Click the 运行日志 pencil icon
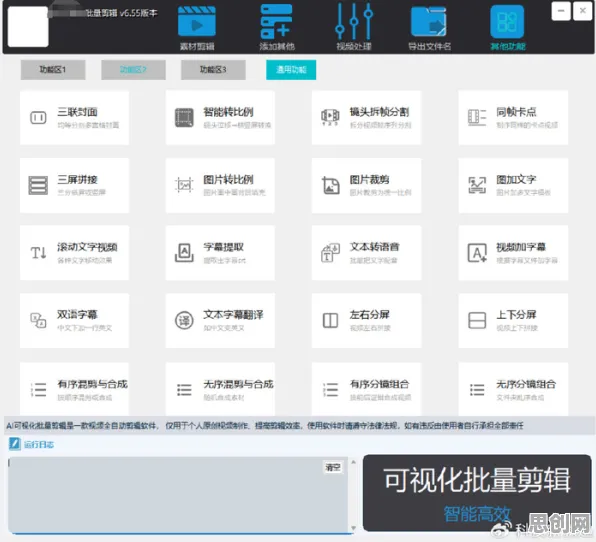The image size is (596, 542). coord(14,444)
